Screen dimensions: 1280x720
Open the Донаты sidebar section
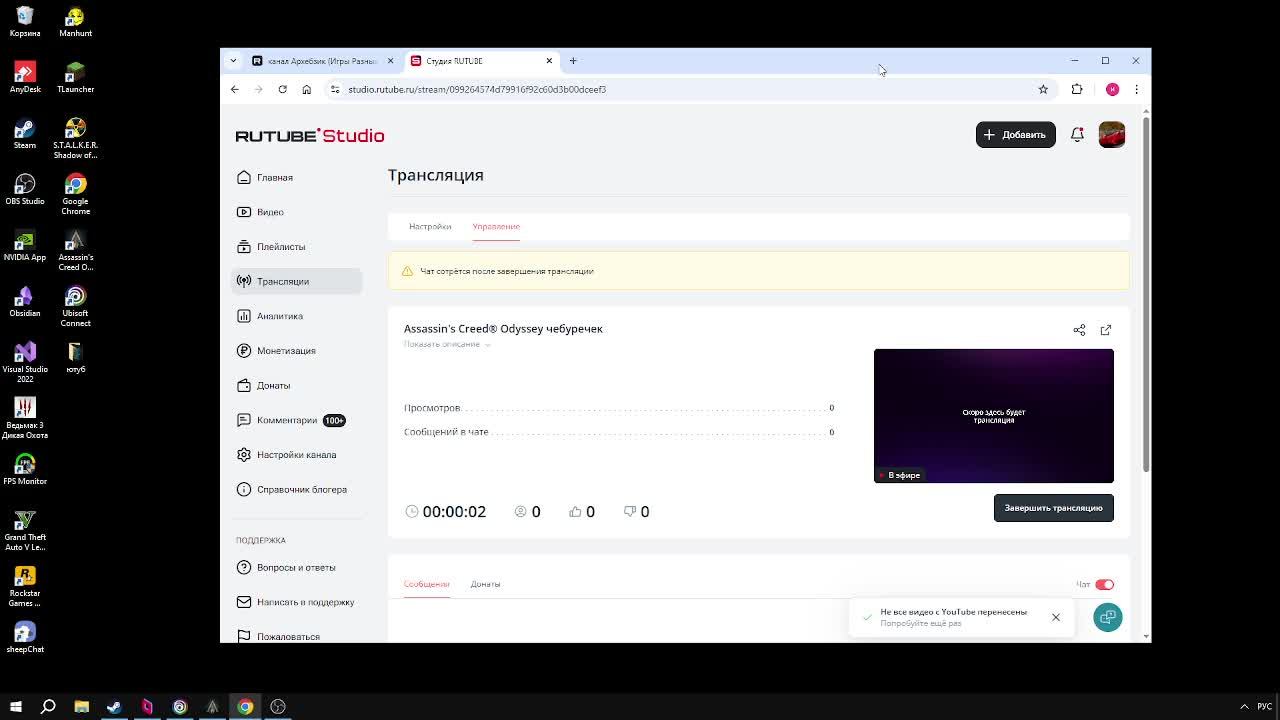coord(264,385)
